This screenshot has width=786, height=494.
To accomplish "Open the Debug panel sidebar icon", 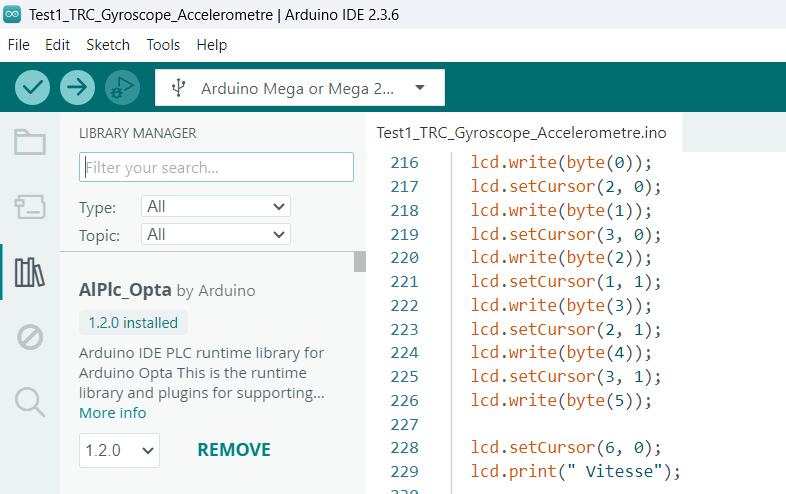I will pyautogui.click(x=30, y=337).
